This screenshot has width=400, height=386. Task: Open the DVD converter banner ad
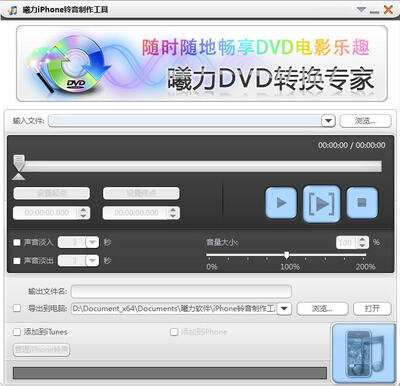202,63
